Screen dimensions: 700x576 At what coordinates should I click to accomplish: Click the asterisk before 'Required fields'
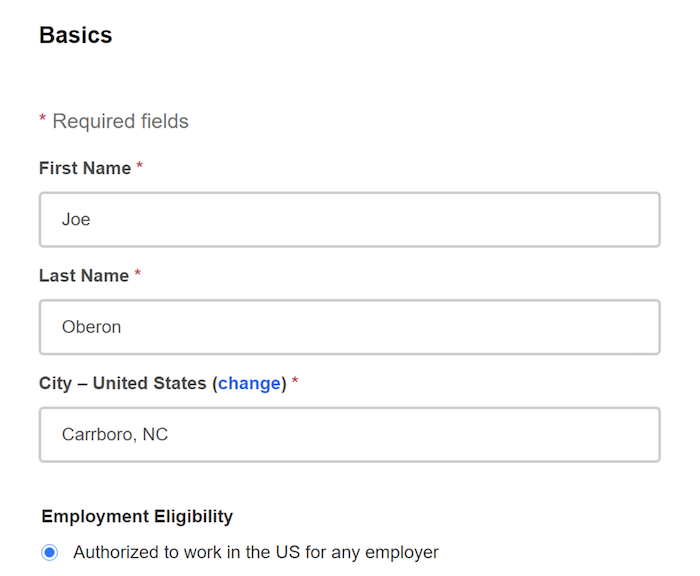43,121
